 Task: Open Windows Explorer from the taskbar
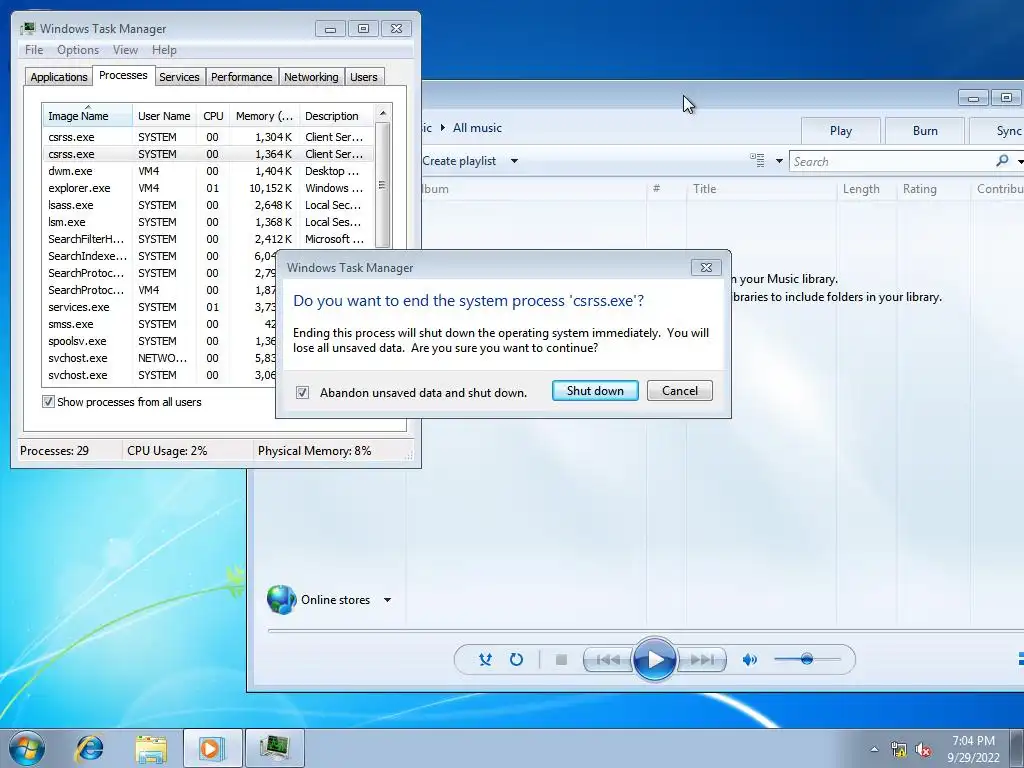coord(151,748)
